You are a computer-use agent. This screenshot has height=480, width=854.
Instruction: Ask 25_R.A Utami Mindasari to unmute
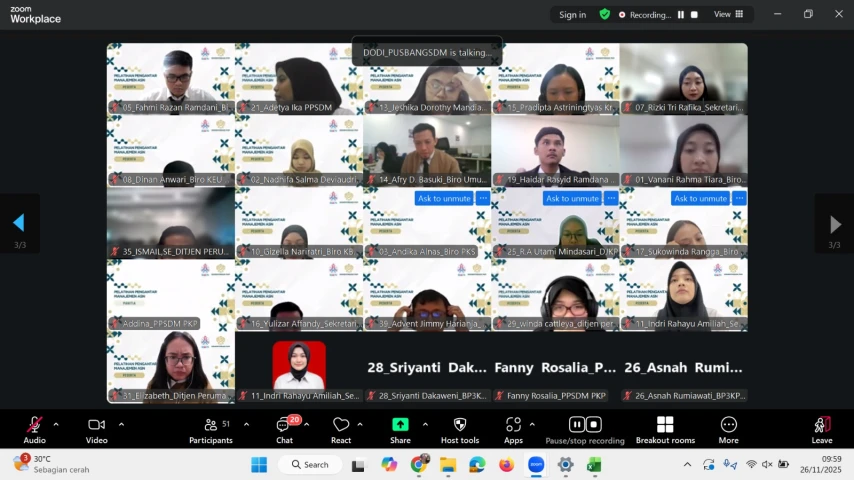pyautogui.click(x=572, y=198)
